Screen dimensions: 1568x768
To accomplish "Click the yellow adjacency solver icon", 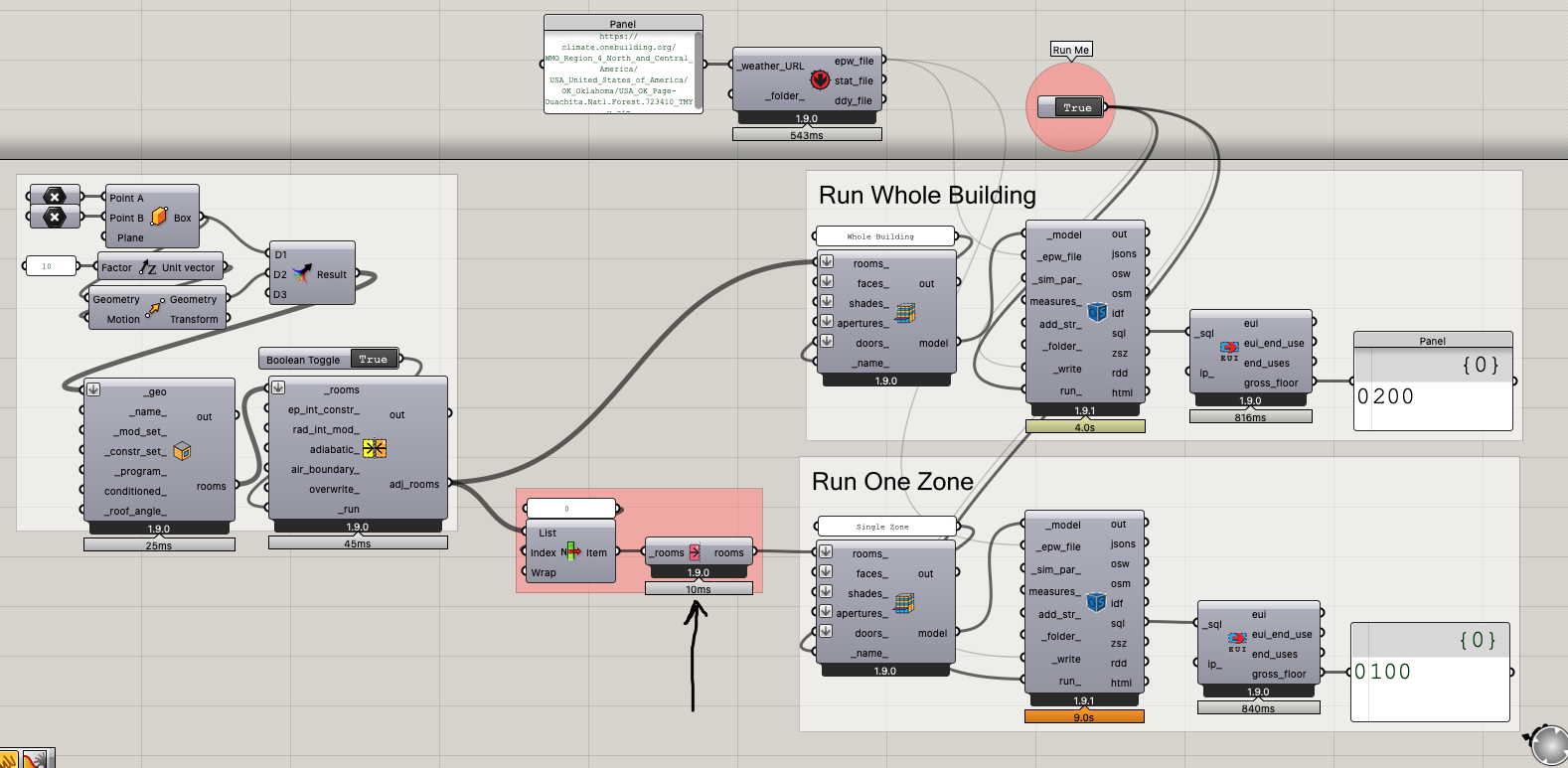I will click(374, 448).
